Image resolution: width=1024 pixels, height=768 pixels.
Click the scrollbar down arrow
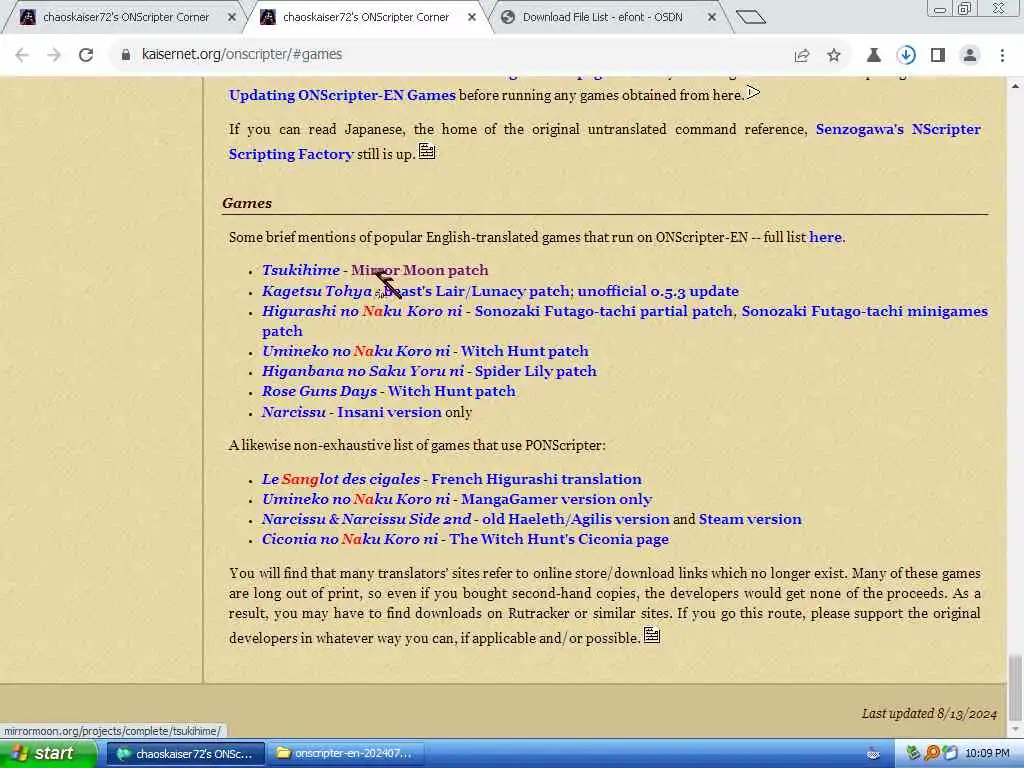pos(1016,729)
